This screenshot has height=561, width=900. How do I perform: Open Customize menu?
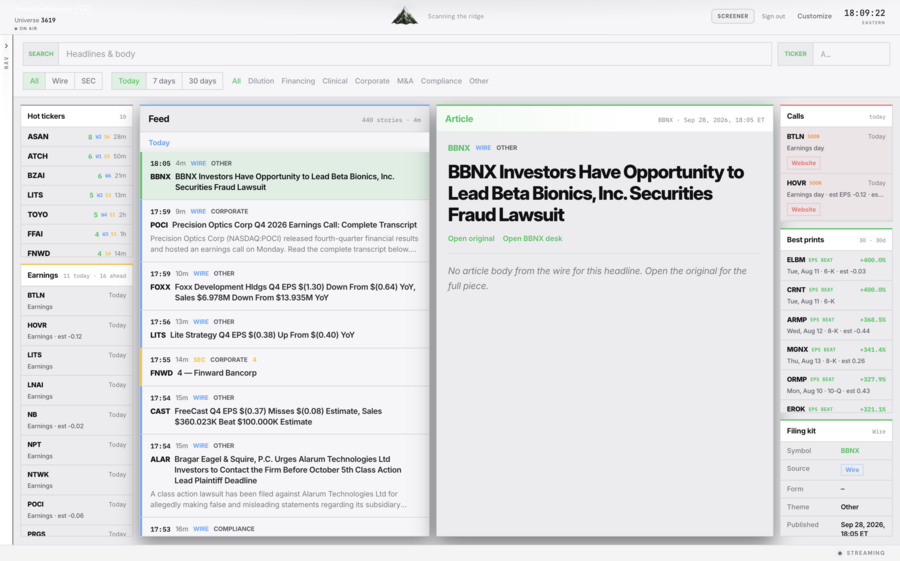pos(814,16)
